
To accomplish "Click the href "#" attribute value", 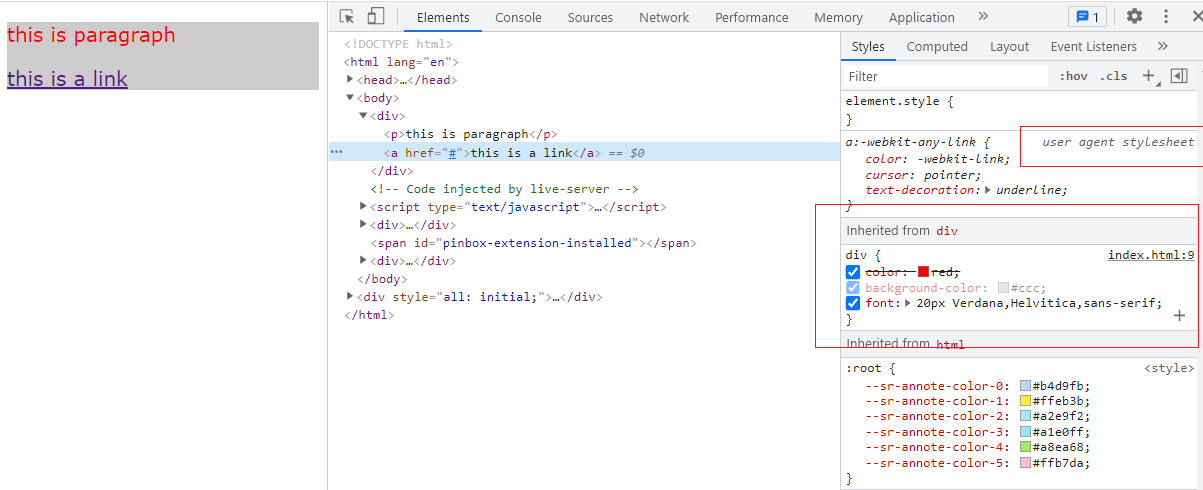I will [452, 153].
